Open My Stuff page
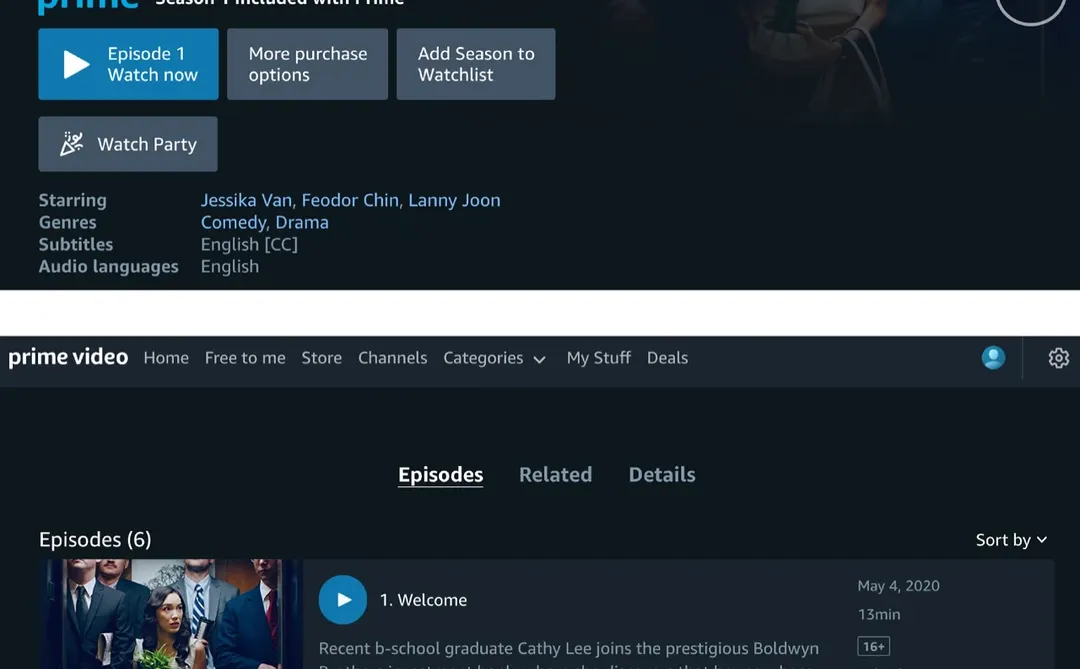The height and width of the screenshot is (669, 1080). [599, 358]
